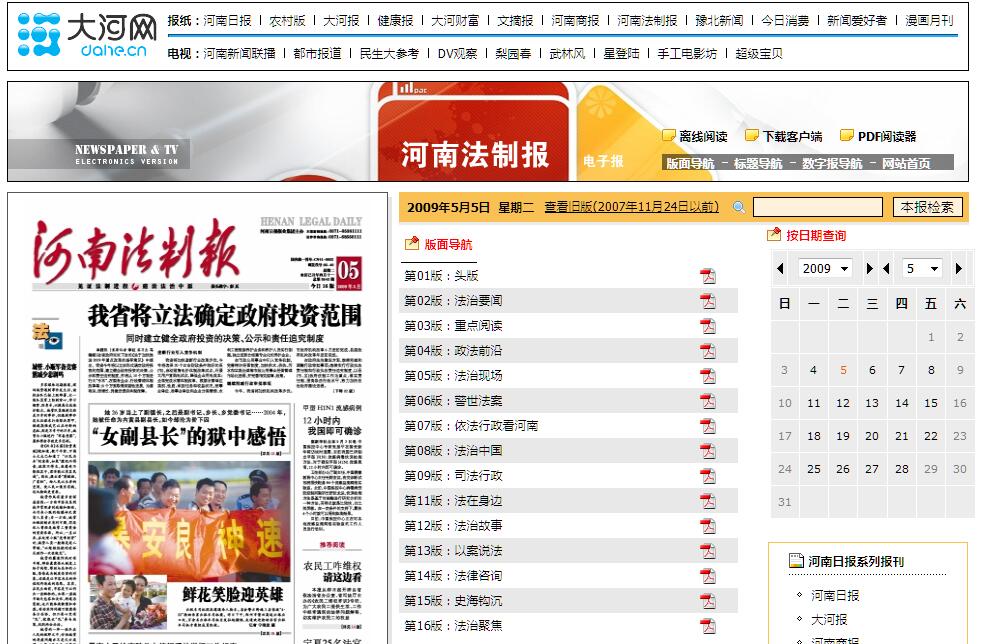Select day 12 in the calendar
The width and height of the screenshot is (986, 644).
click(843, 403)
